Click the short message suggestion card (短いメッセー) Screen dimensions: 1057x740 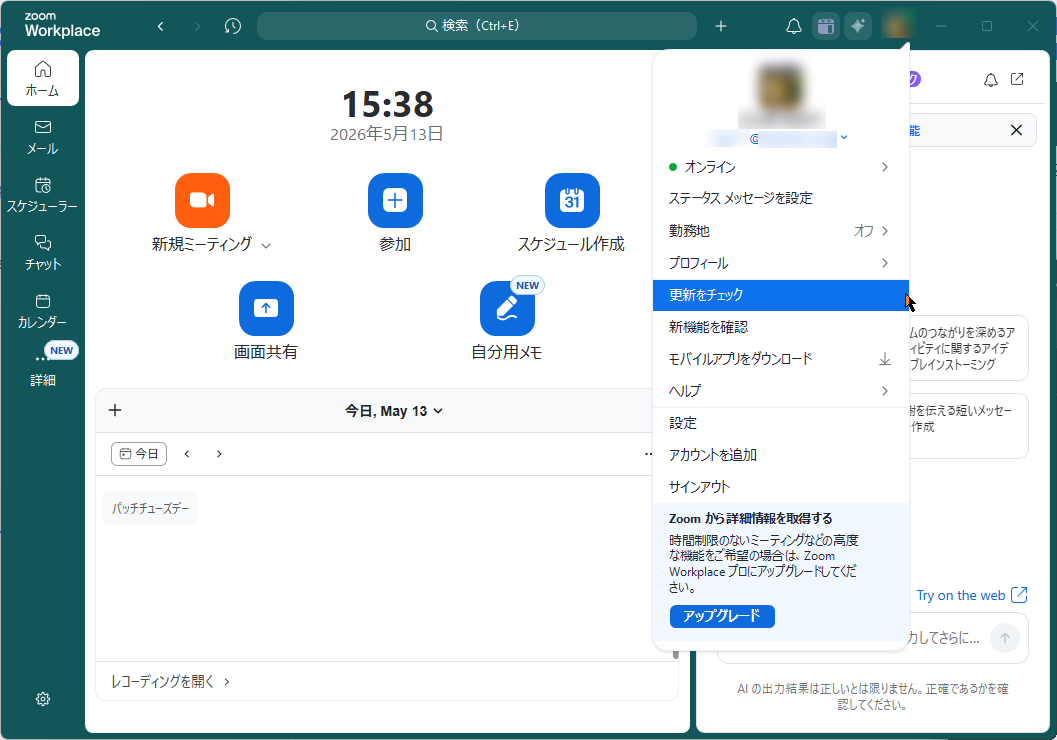tap(968, 426)
